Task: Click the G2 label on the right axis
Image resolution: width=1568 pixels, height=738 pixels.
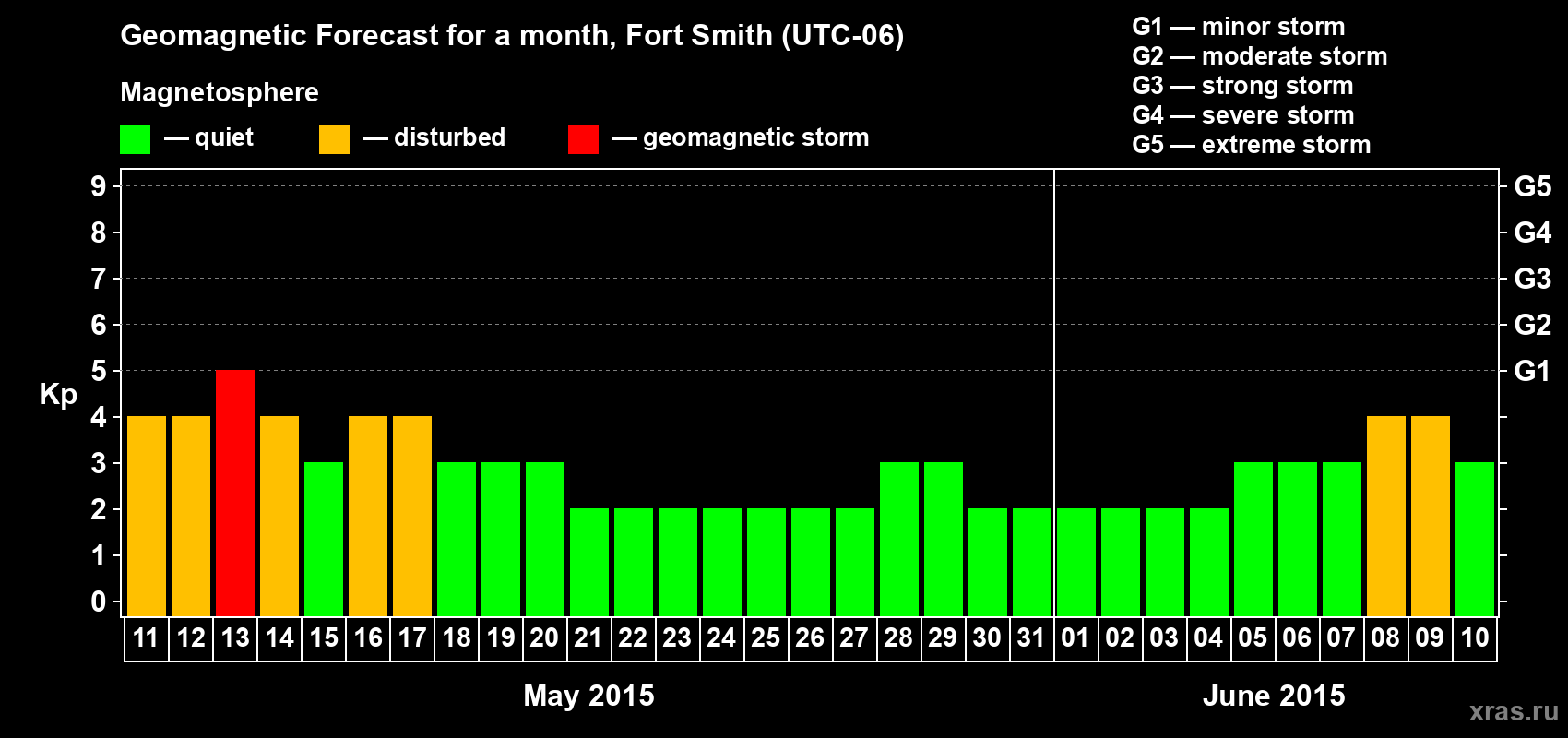Action: click(1532, 325)
